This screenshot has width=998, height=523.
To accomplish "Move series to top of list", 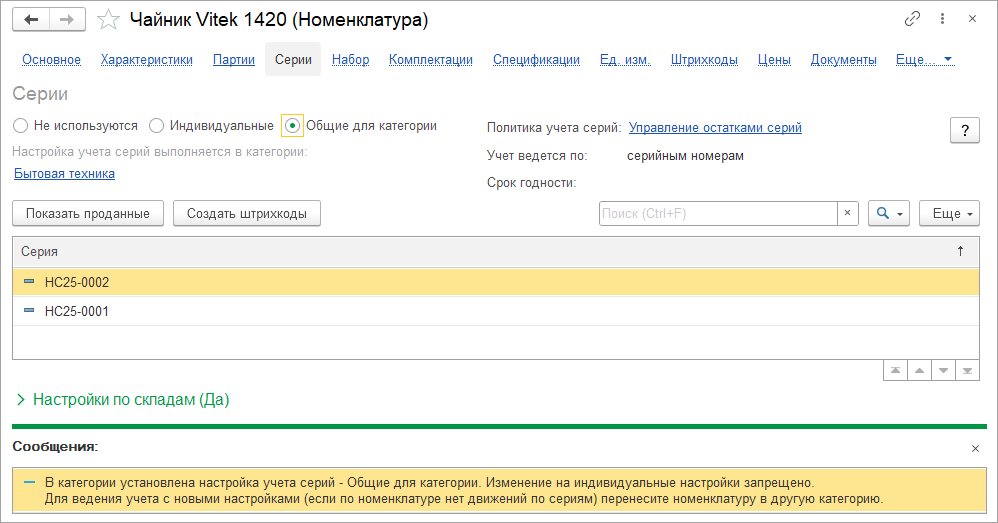I will coord(895,370).
